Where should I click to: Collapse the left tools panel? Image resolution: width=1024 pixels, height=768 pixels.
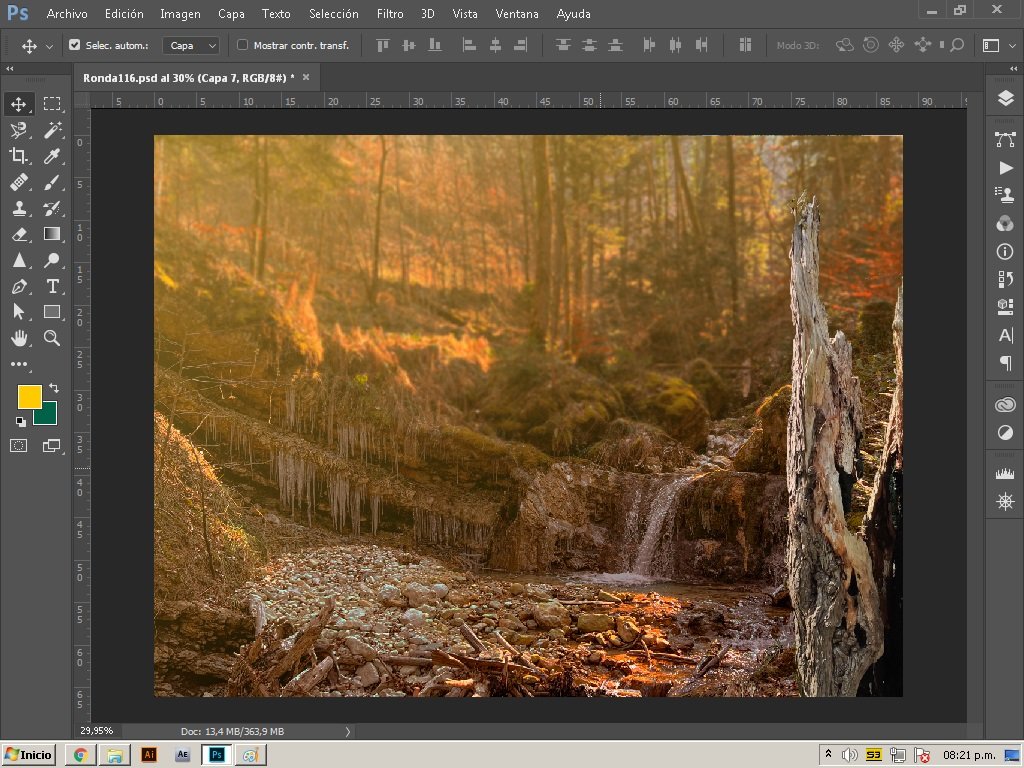[10, 69]
